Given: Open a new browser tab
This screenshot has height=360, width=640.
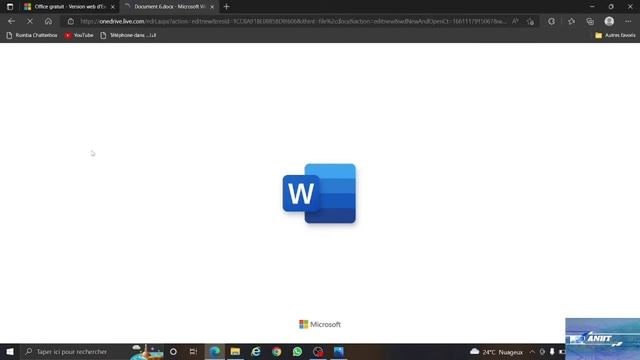Looking at the screenshot, I should (x=227, y=7).
